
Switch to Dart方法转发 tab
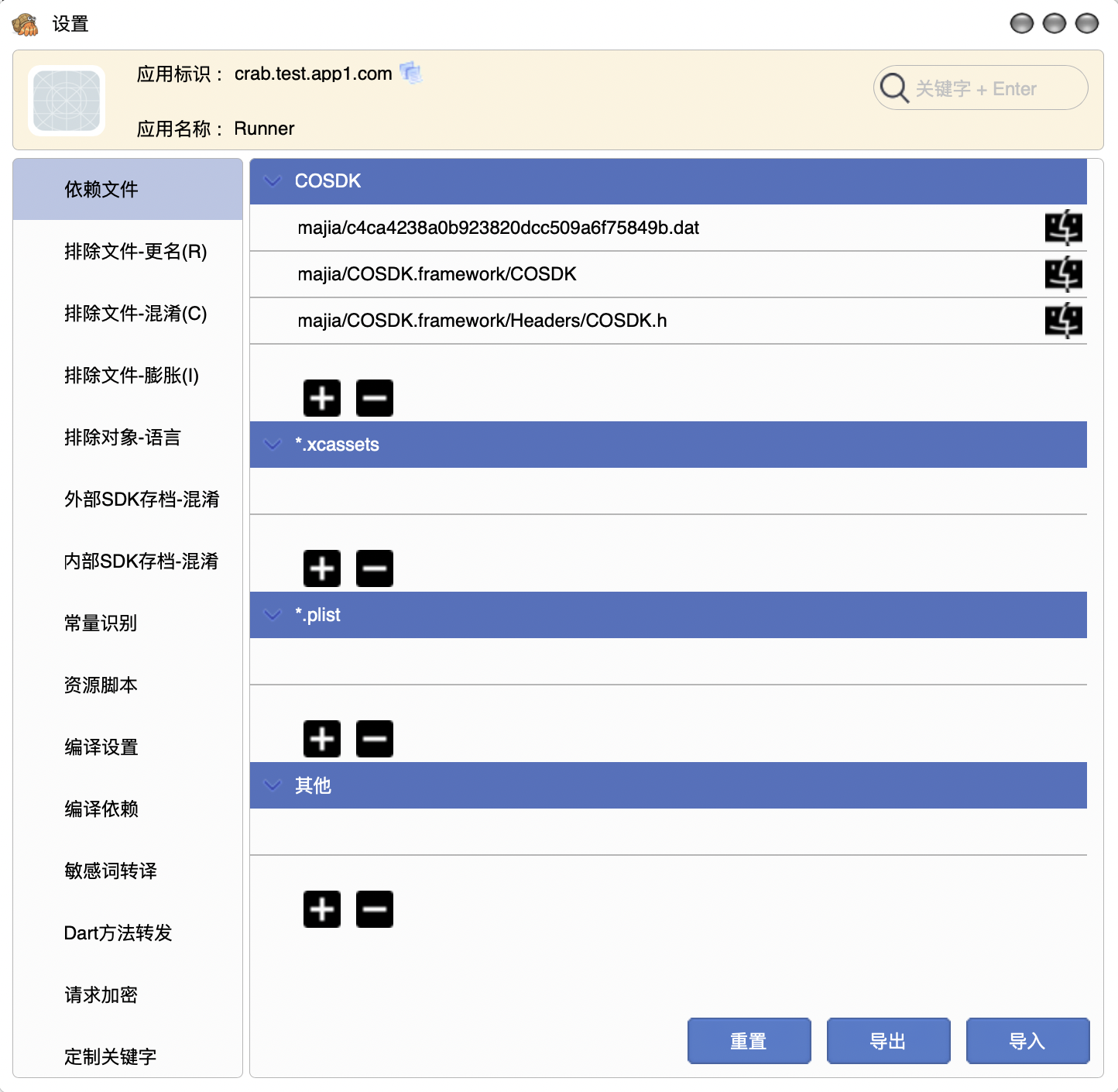(128, 932)
